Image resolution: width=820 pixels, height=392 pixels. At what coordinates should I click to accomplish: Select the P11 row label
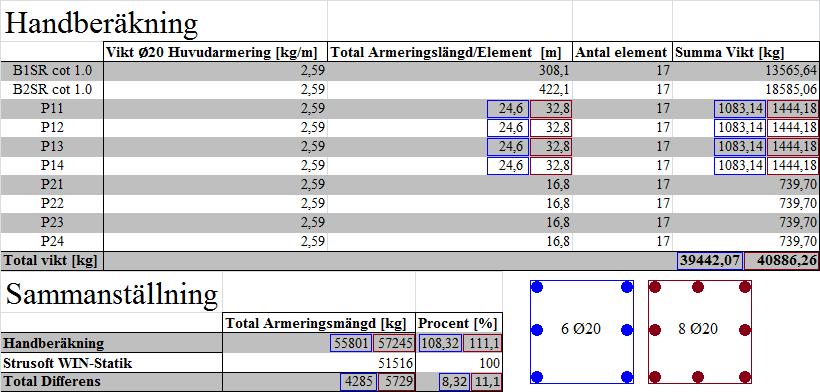[x=52, y=109]
